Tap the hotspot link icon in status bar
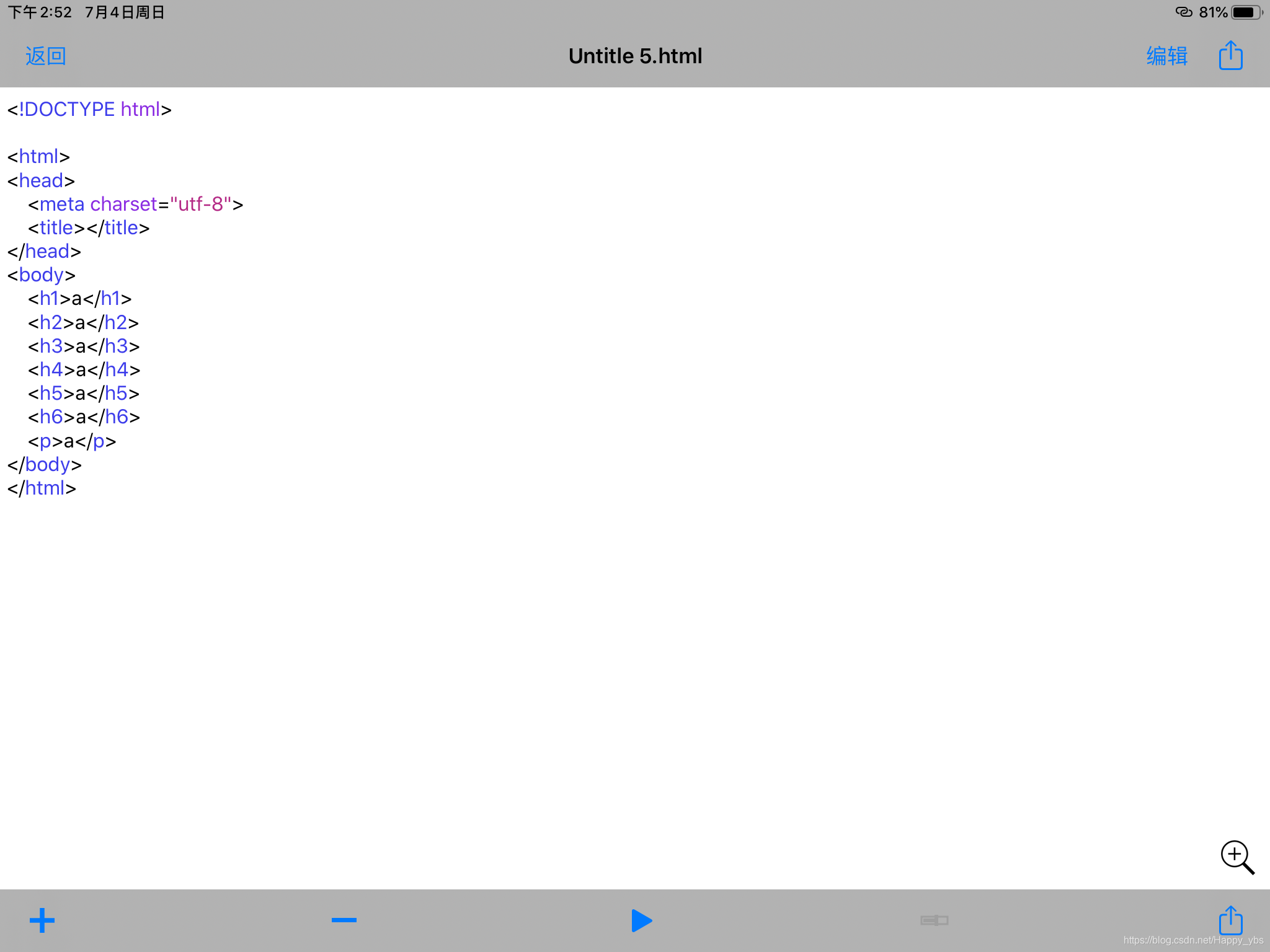This screenshot has width=1270, height=952. [x=1184, y=12]
